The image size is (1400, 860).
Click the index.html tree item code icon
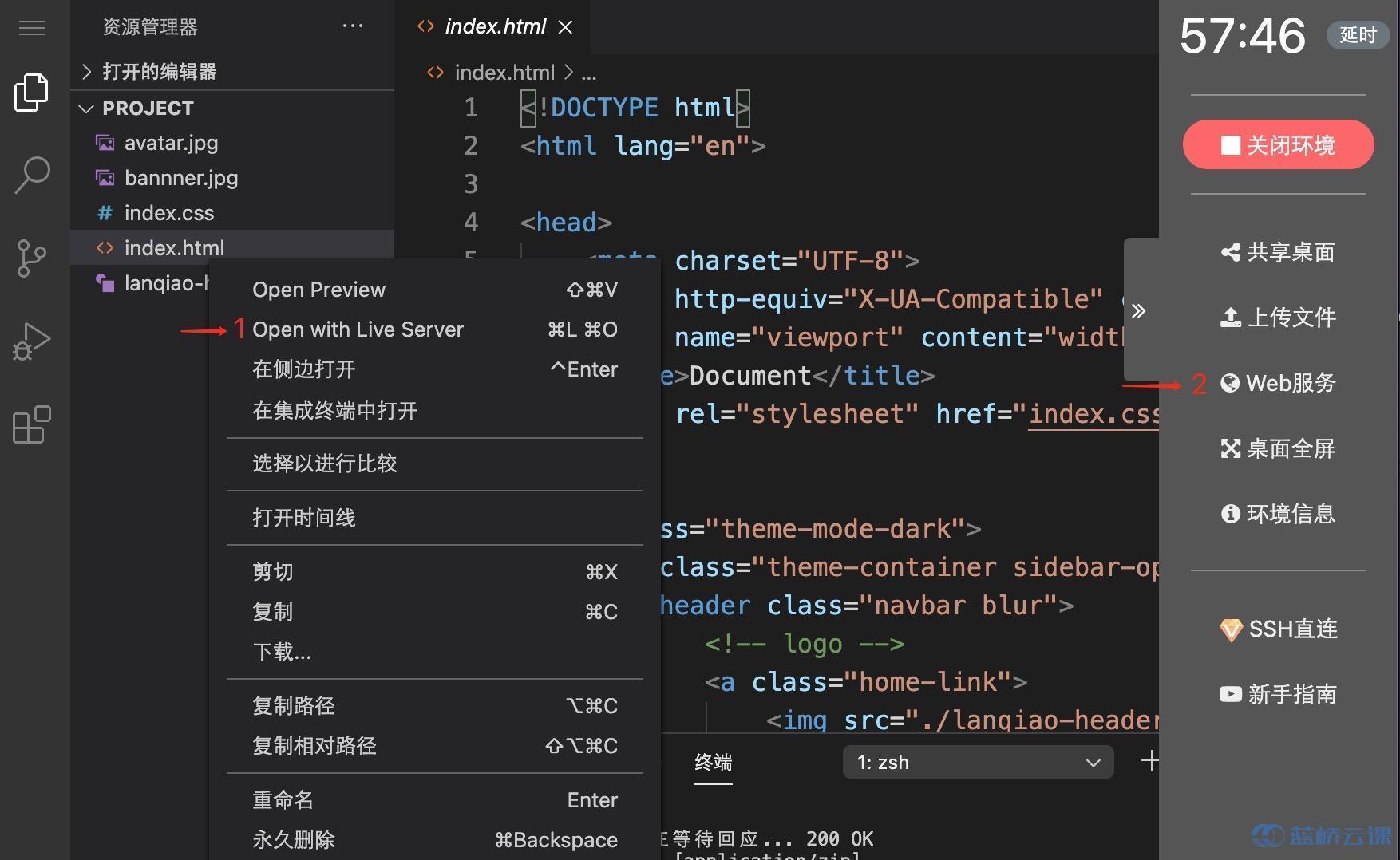click(105, 248)
